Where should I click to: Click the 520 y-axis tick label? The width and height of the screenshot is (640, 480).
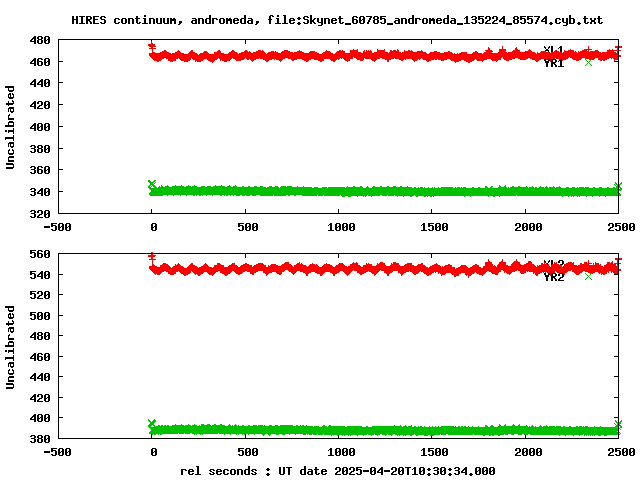point(40,295)
